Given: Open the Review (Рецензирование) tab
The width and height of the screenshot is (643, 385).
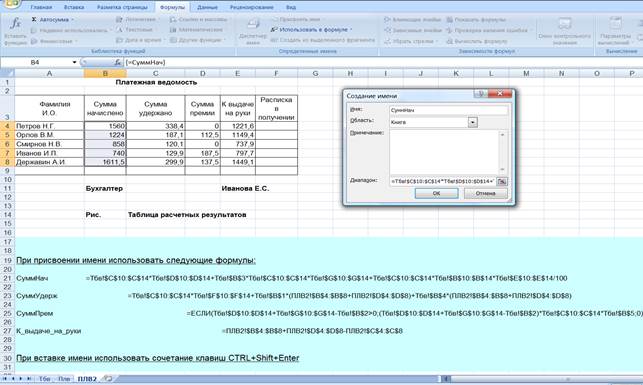Looking at the screenshot, I should point(252,7).
